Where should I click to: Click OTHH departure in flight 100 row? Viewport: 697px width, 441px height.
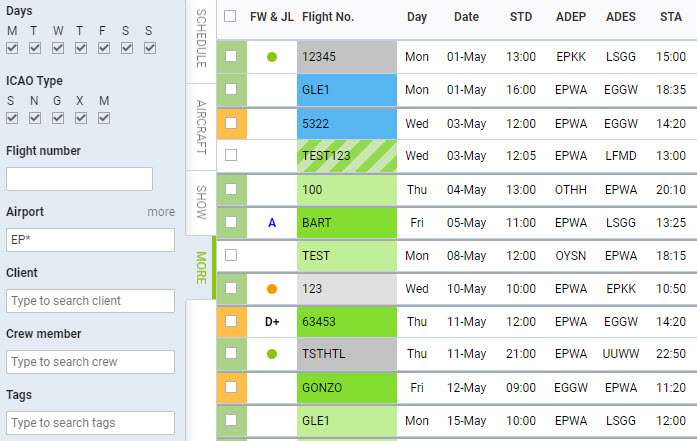571,190
